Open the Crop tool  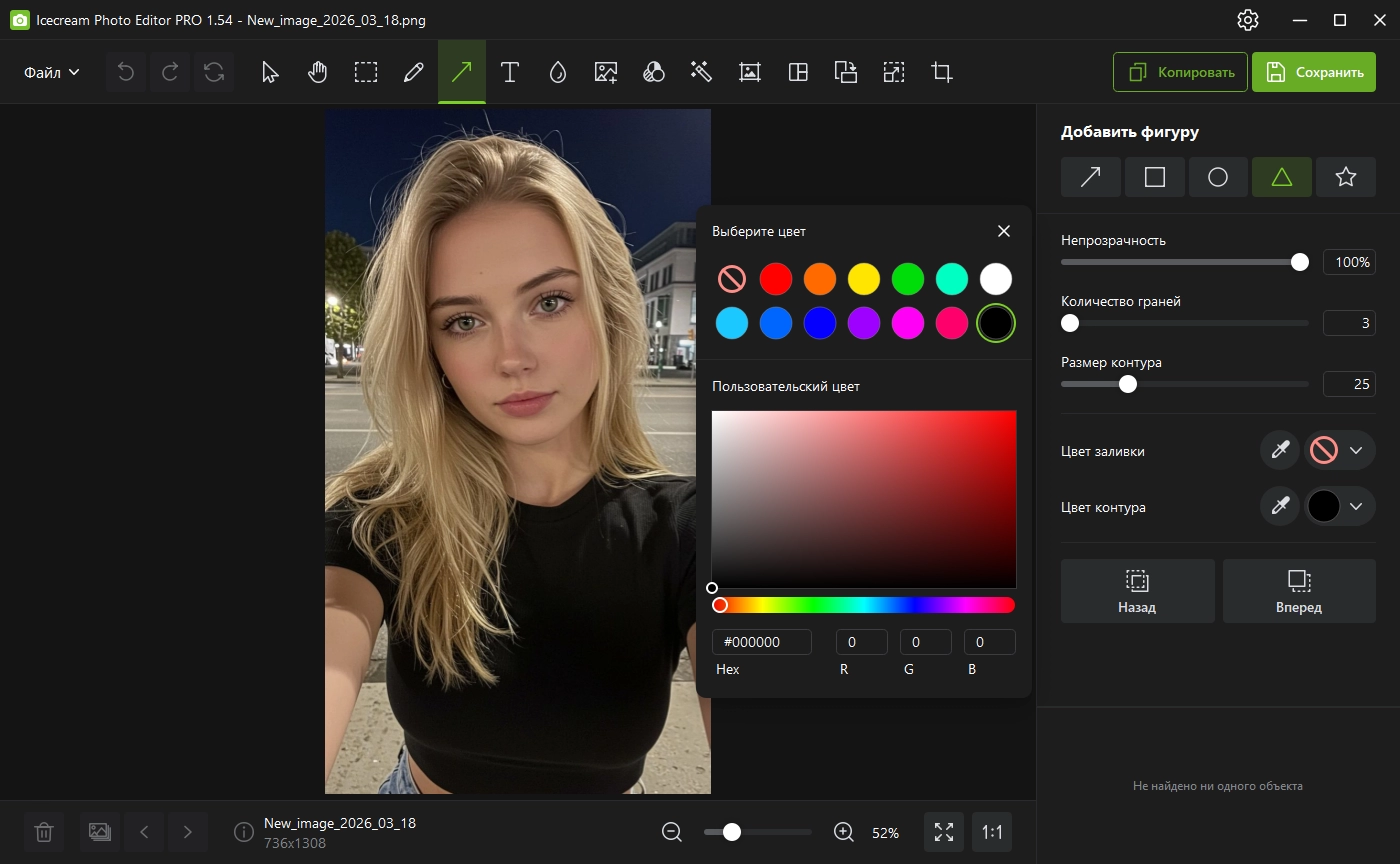[x=941, y=72]
